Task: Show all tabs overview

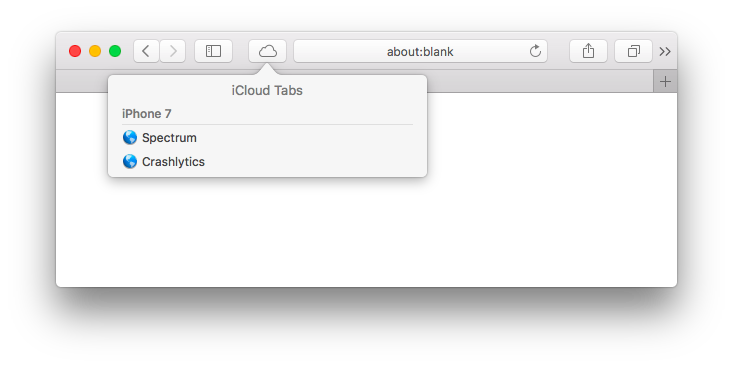Action: [633, 51]
